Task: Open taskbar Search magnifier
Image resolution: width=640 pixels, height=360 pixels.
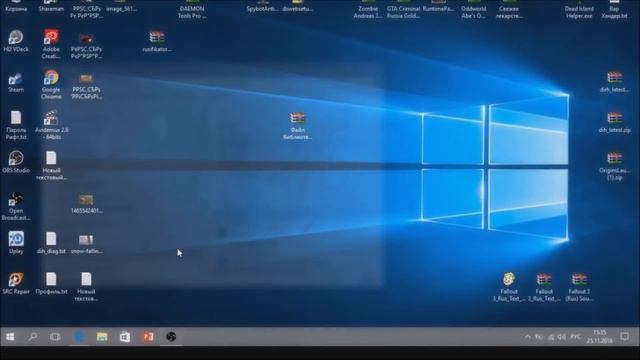Action: (33, 336)
